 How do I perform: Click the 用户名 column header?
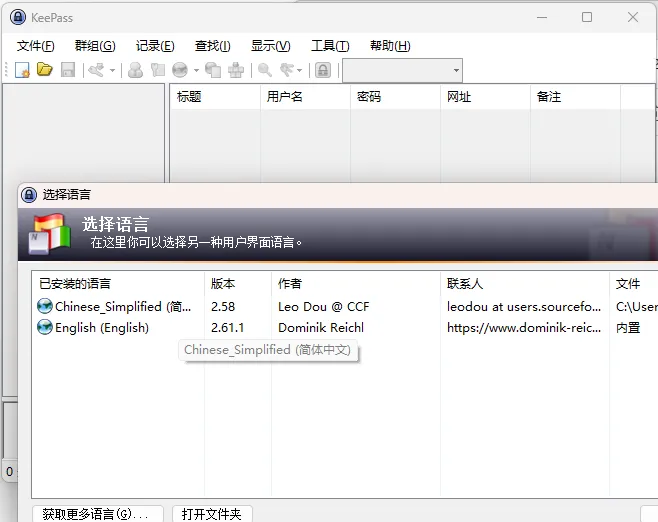click(x=305, y=97)
